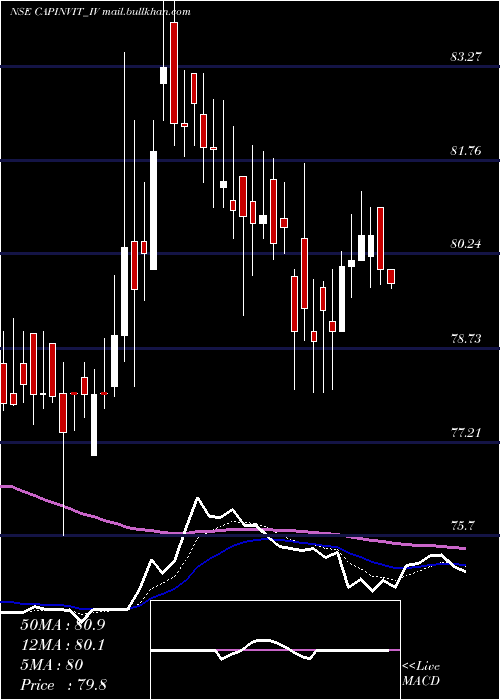Click the 12MA : 80.1 readout
This screenshot has height=700, width=500.
[62, 645]
